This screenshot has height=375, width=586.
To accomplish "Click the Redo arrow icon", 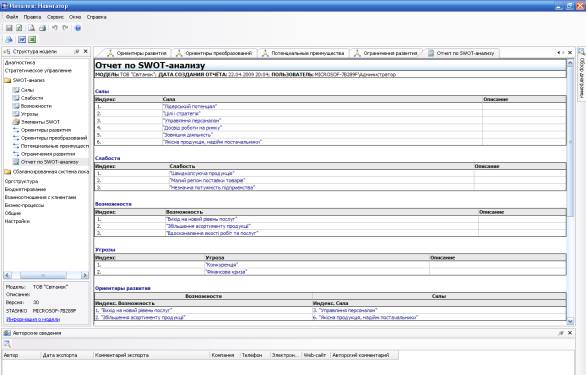I will point(65,28).
